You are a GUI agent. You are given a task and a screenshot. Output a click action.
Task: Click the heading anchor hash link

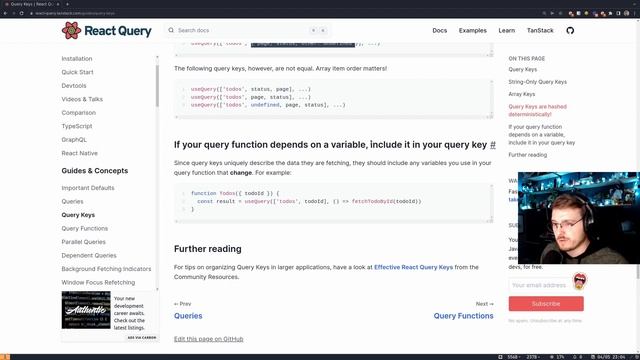pyautogui.click(x=493, y=145)
